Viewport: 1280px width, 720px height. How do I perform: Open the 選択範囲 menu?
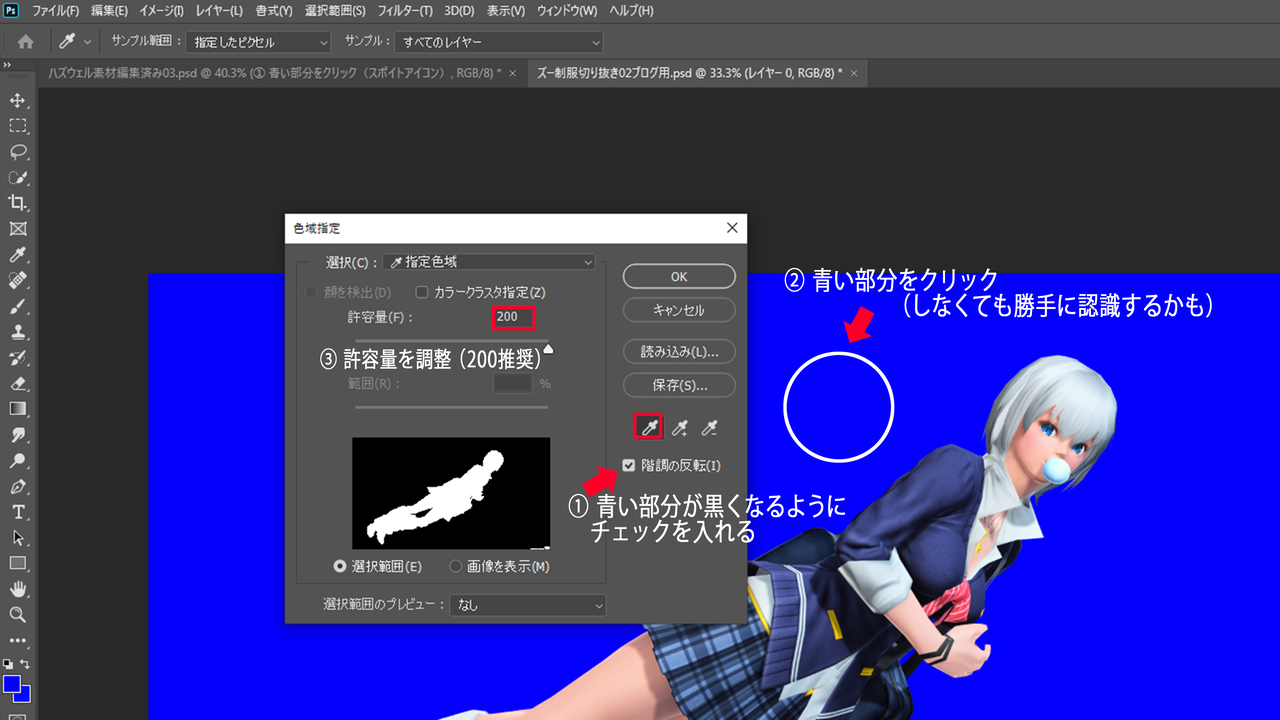point(334,11)
